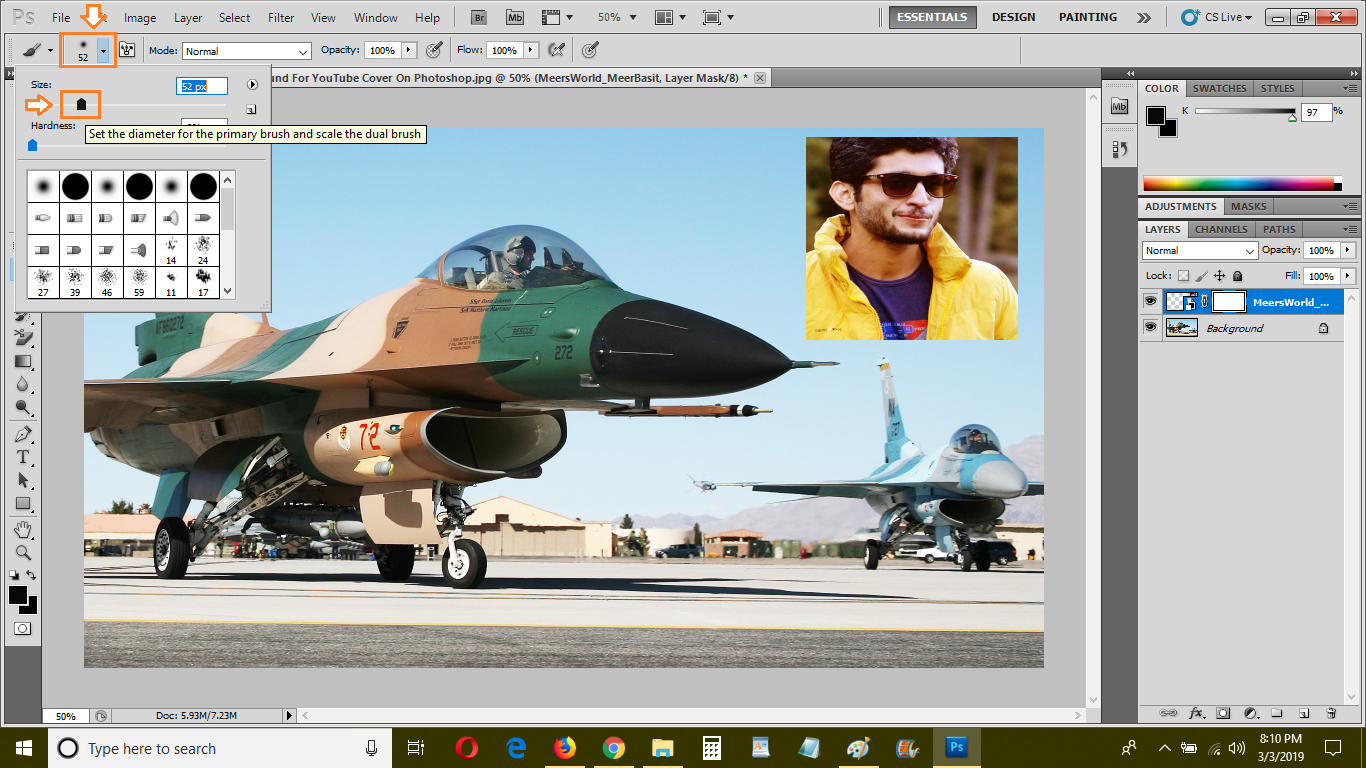Screen dimensions: 1366x768
Task: Select the Zoom tool in toolbox
Action: pyautogui.click(x=23, y=552)
